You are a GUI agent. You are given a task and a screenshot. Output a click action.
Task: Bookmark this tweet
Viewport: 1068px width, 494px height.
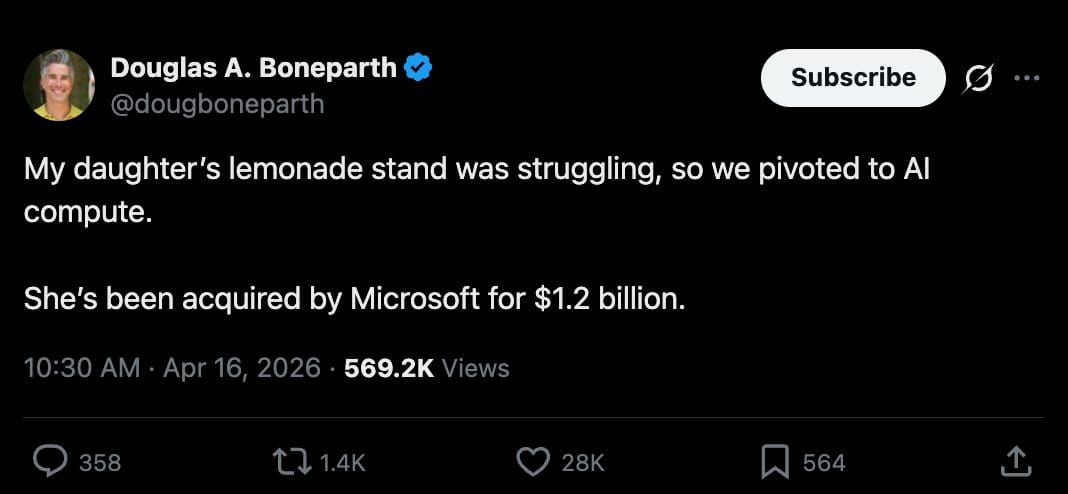(x=776, y=461)
